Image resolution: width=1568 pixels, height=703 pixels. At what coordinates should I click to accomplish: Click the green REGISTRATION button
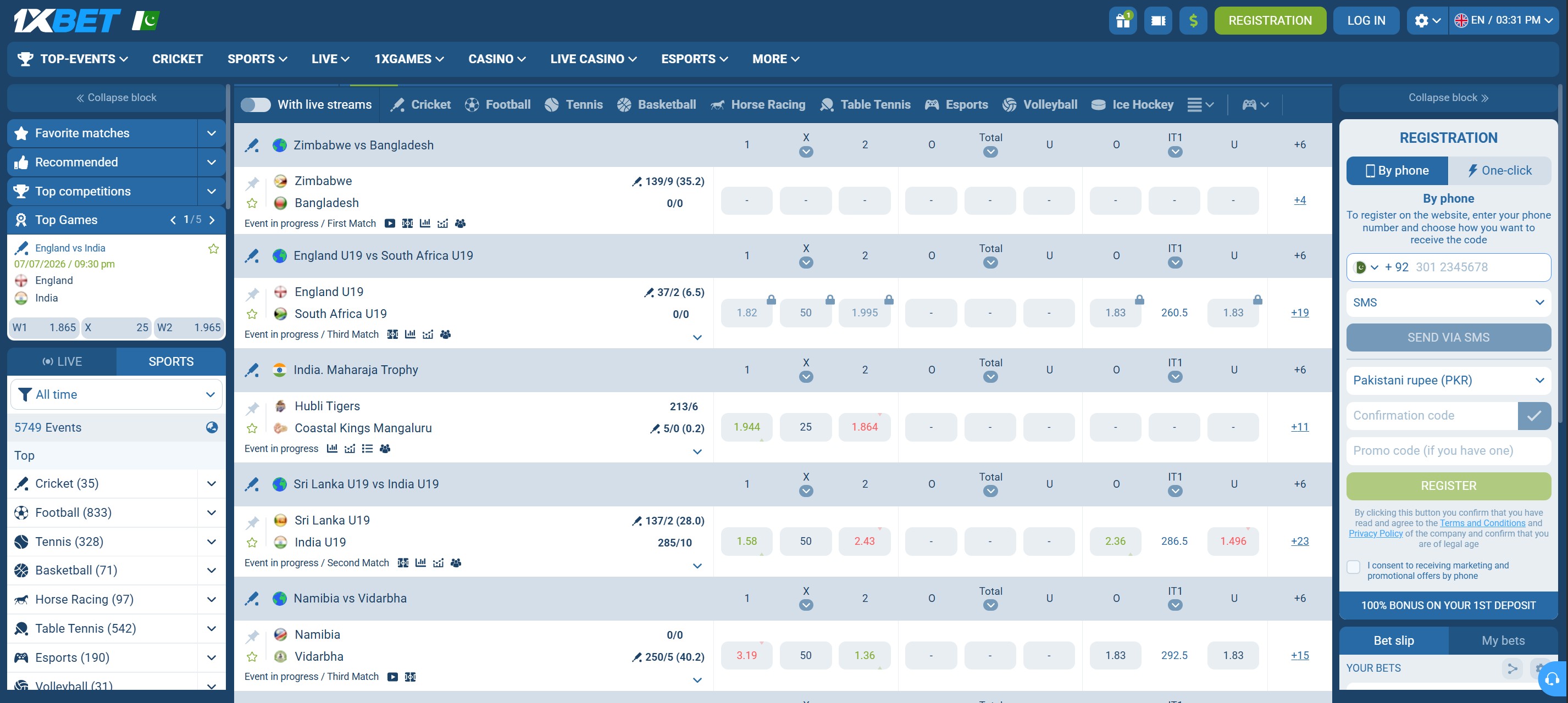(x=1270, y=21)
